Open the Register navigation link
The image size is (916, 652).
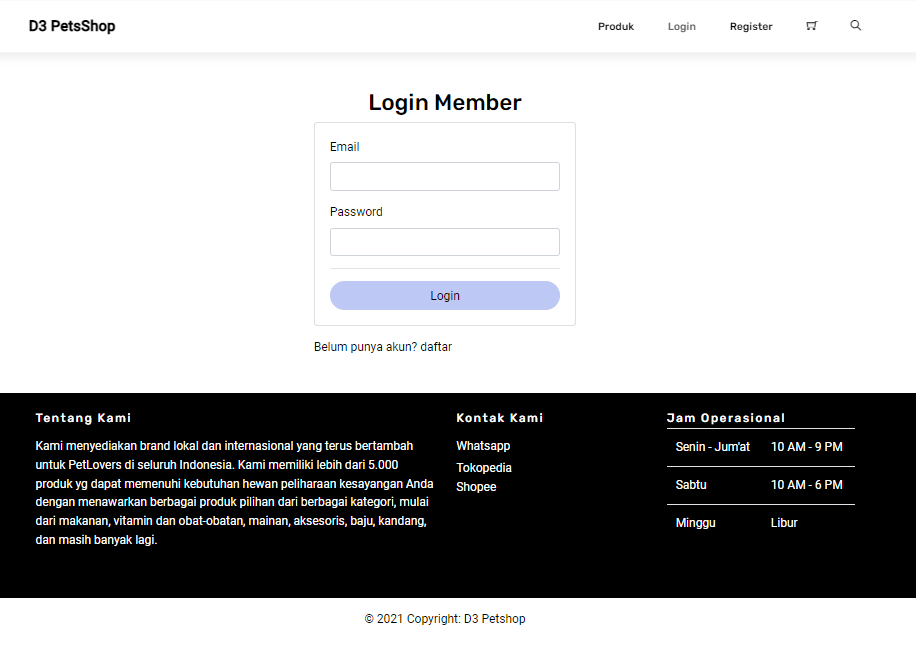click(x=751, y=26)
